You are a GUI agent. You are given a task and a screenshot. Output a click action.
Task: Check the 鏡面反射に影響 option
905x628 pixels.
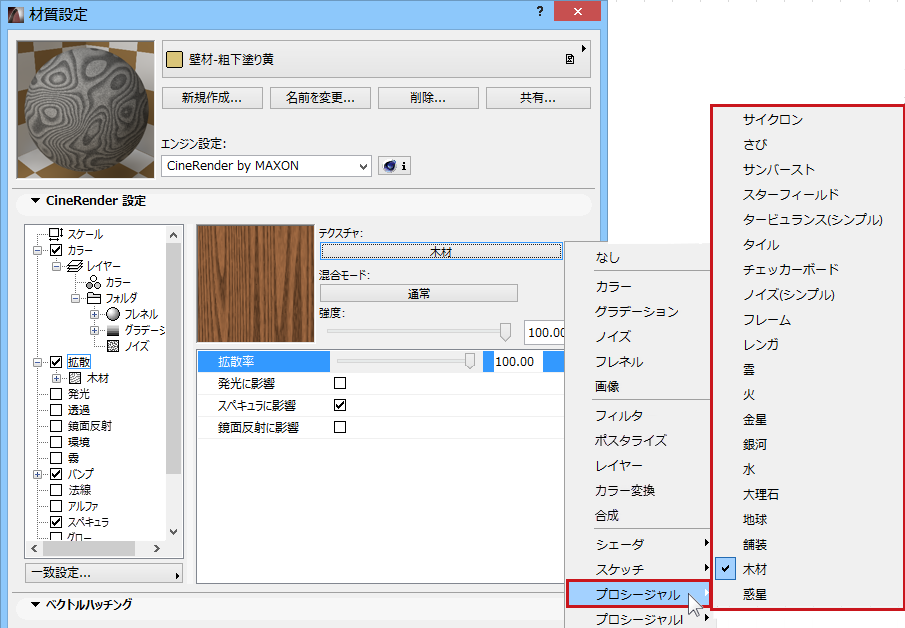click(x=340, y=427)
